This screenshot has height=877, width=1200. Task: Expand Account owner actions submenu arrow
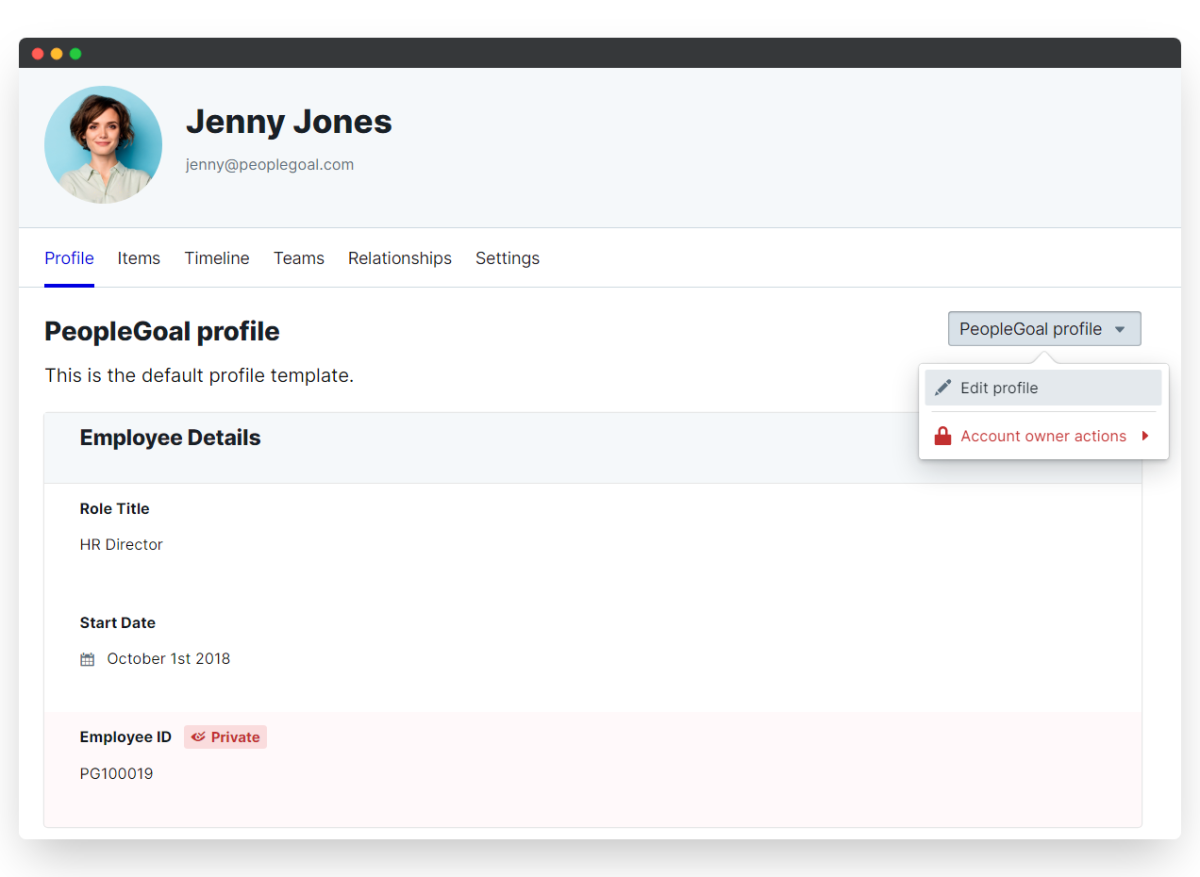coord(1145,436)
